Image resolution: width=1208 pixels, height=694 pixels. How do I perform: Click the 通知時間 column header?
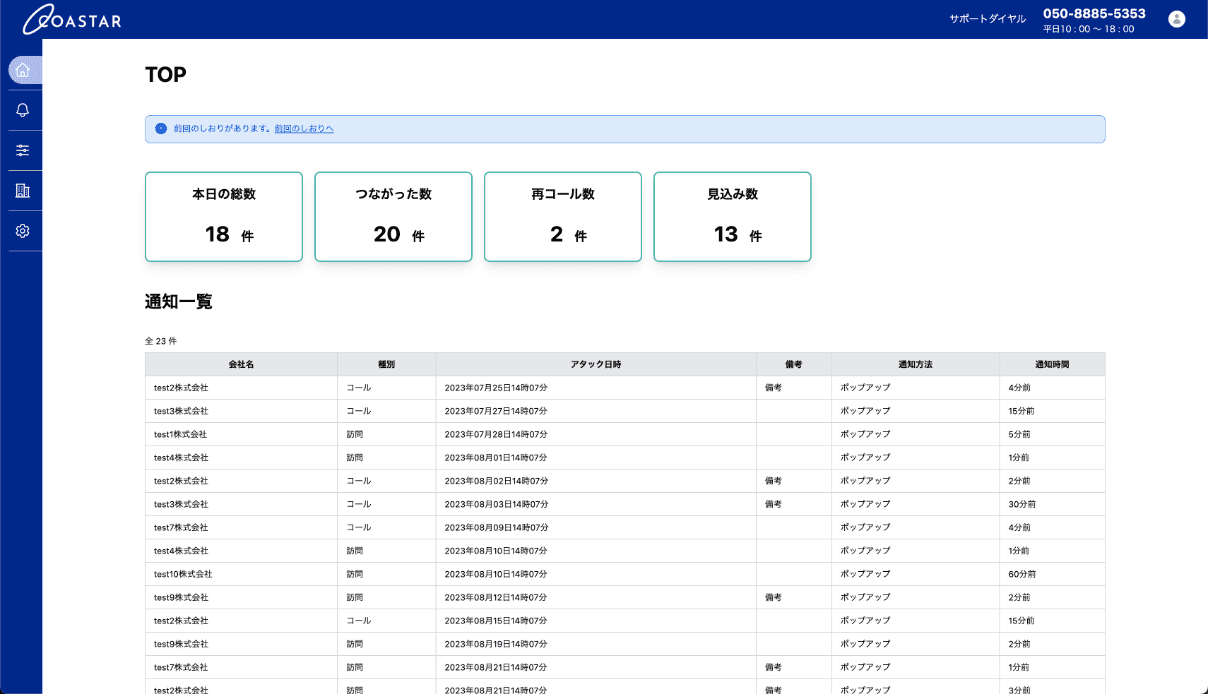point(1052,365)
